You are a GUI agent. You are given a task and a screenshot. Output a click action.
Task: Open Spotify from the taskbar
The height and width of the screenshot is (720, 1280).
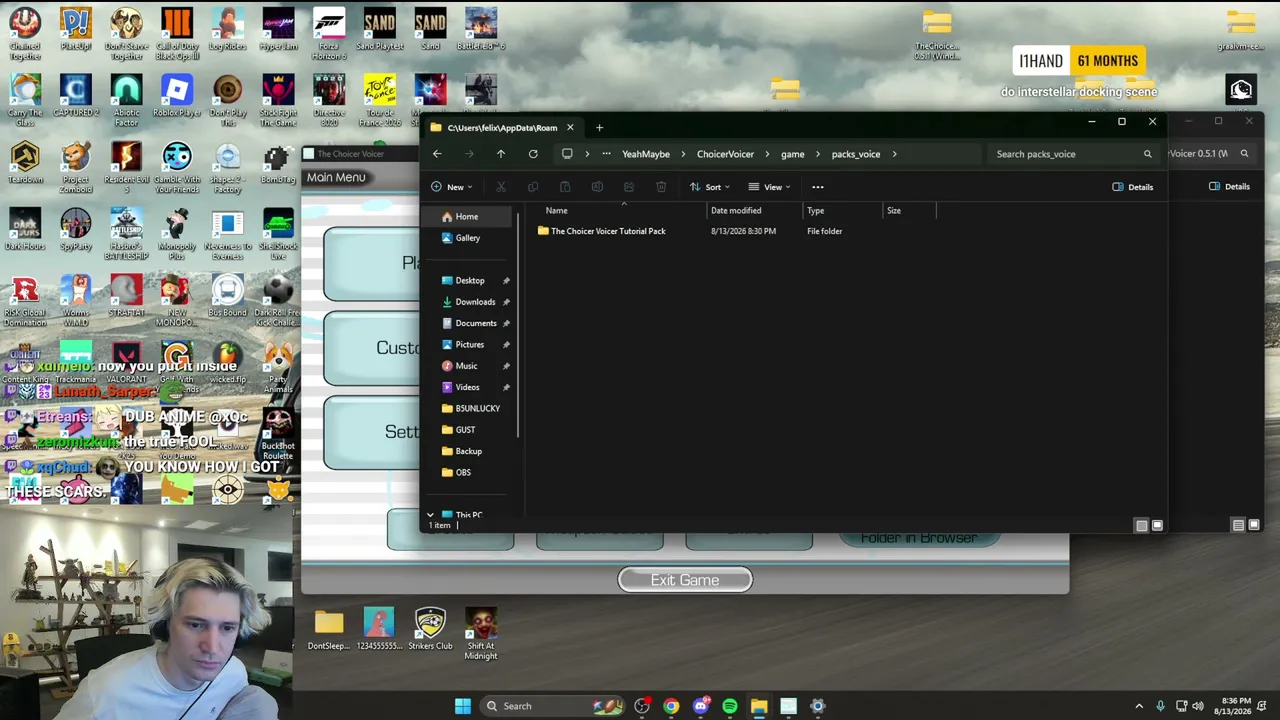point(730,706)
